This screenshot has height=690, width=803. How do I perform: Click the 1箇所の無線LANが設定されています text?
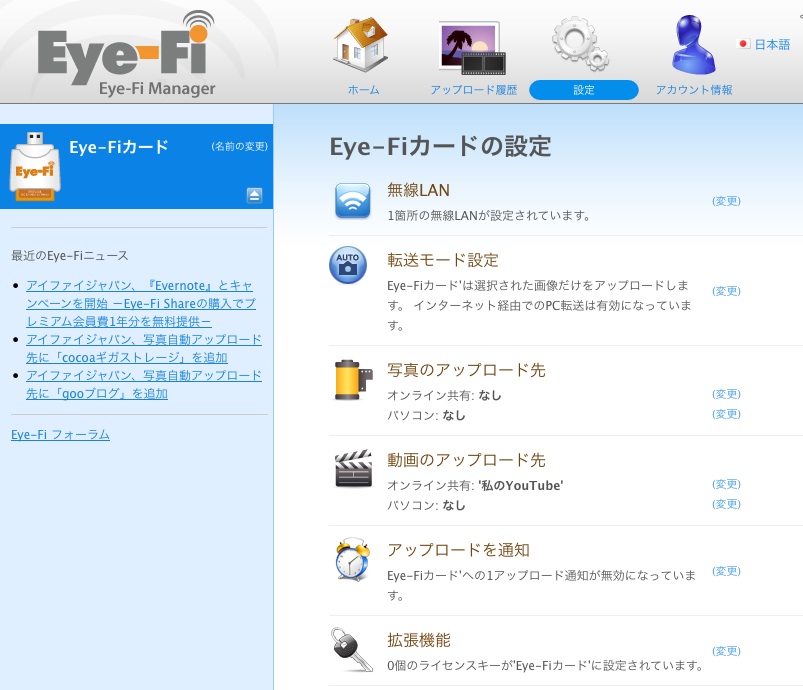489,216
